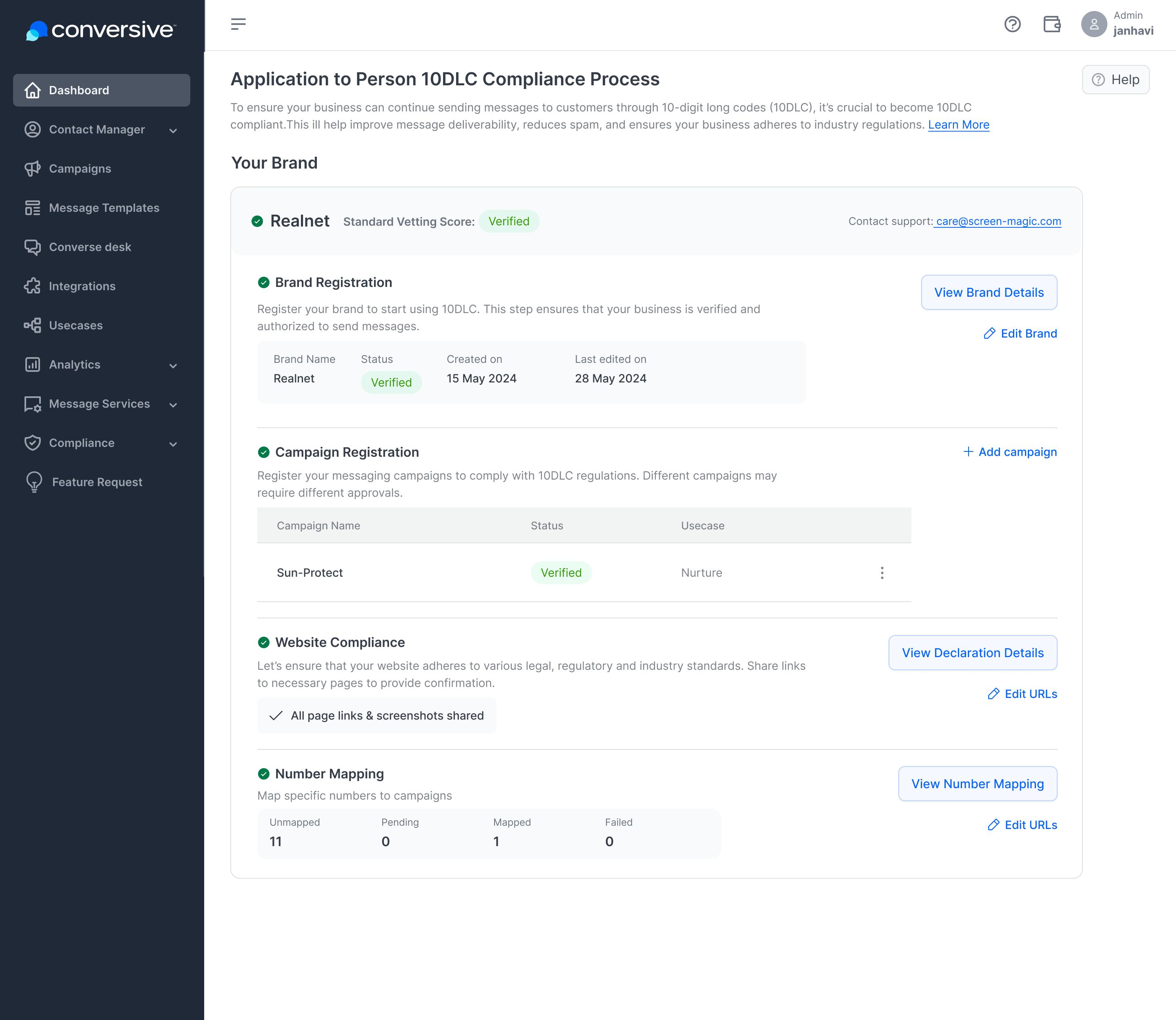Click the Integrations puzzle icon
The image size is (1176, 1020).
point(32,286)
